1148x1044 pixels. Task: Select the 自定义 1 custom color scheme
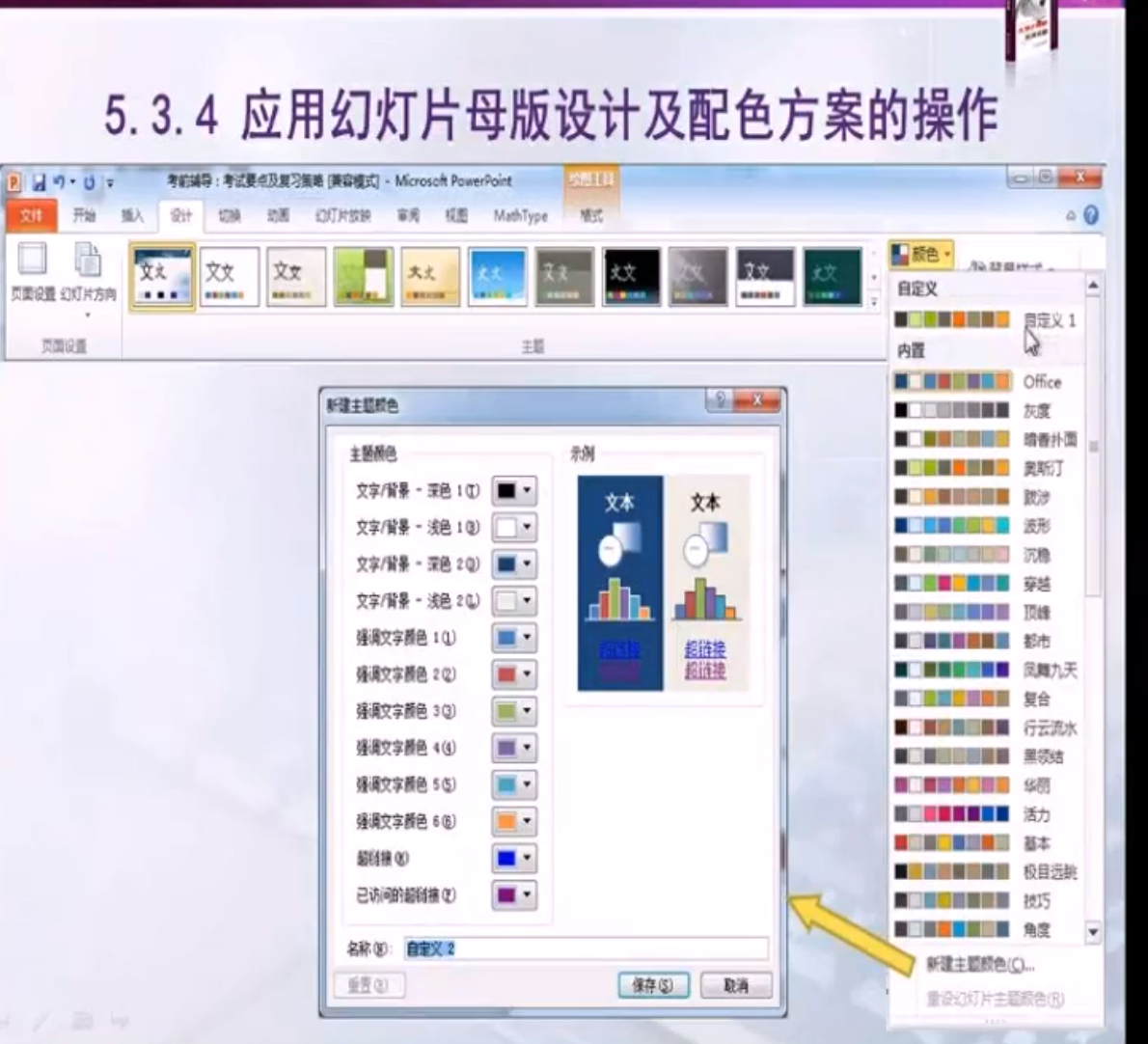(x=986, y=320)
